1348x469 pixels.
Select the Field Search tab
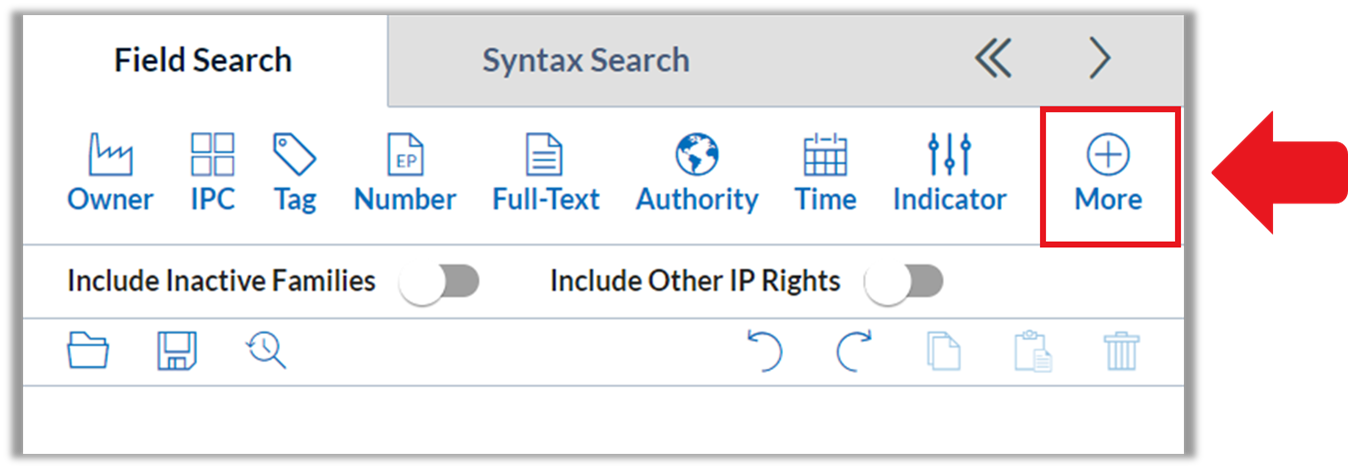tap(203, 60)
